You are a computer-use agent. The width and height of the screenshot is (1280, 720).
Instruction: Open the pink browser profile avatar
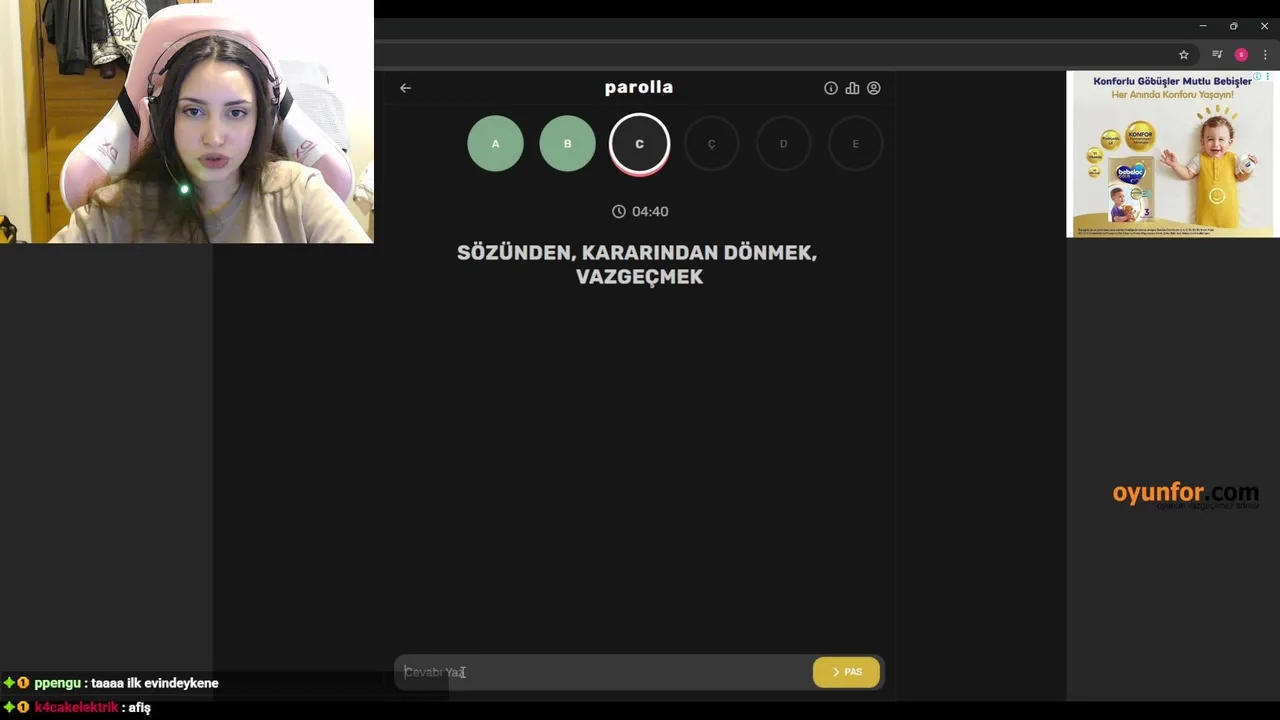(1241, 55)
